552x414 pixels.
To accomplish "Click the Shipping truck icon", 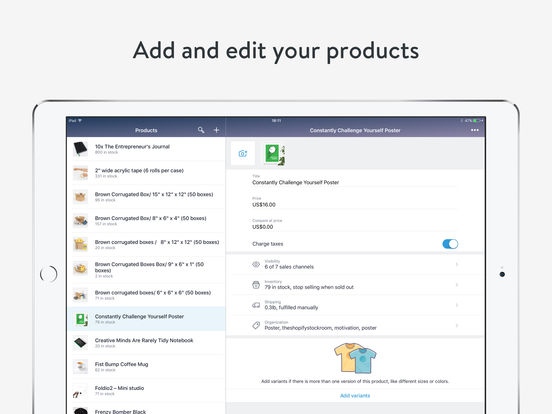I will click(x=256, y=305).
